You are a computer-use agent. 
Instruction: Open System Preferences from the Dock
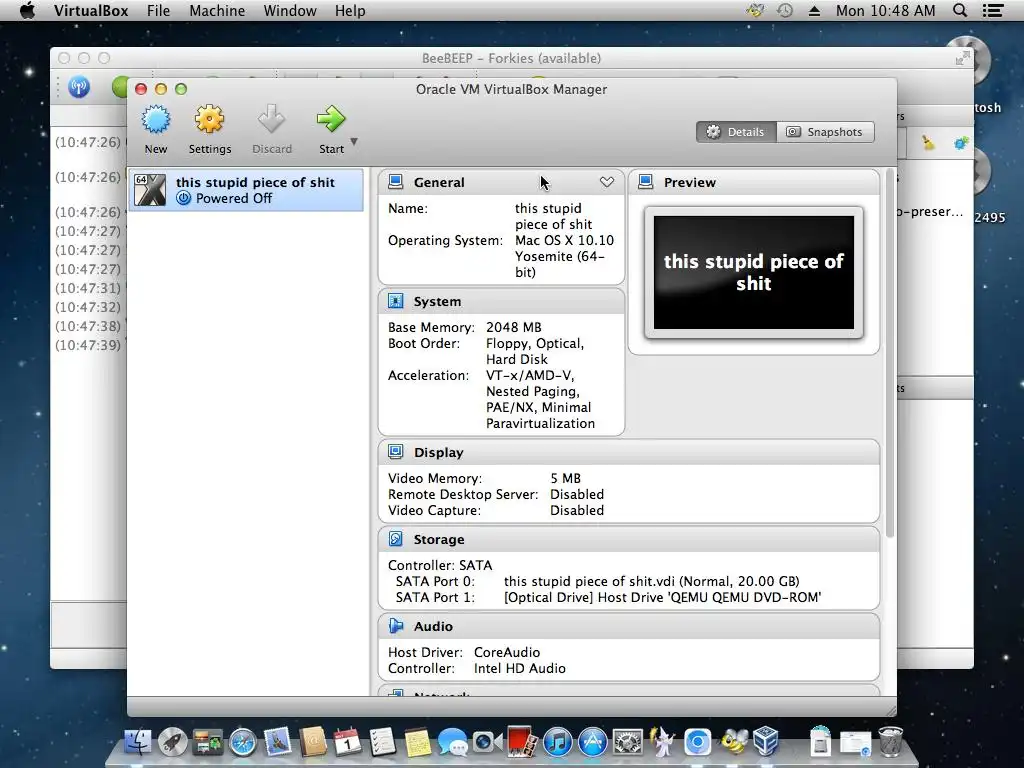click(628, 743)
